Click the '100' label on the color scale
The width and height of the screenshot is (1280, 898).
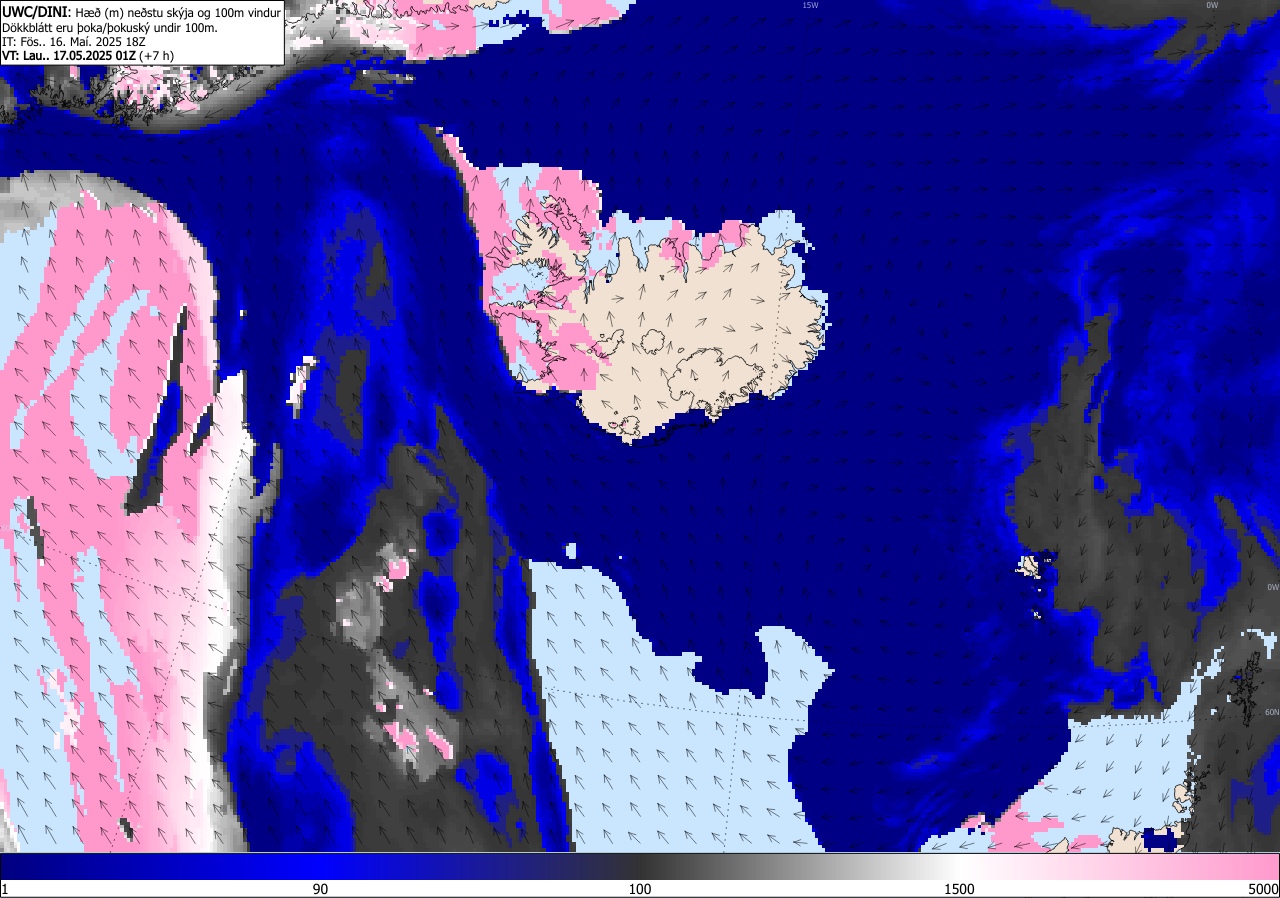tap(640, 889)
